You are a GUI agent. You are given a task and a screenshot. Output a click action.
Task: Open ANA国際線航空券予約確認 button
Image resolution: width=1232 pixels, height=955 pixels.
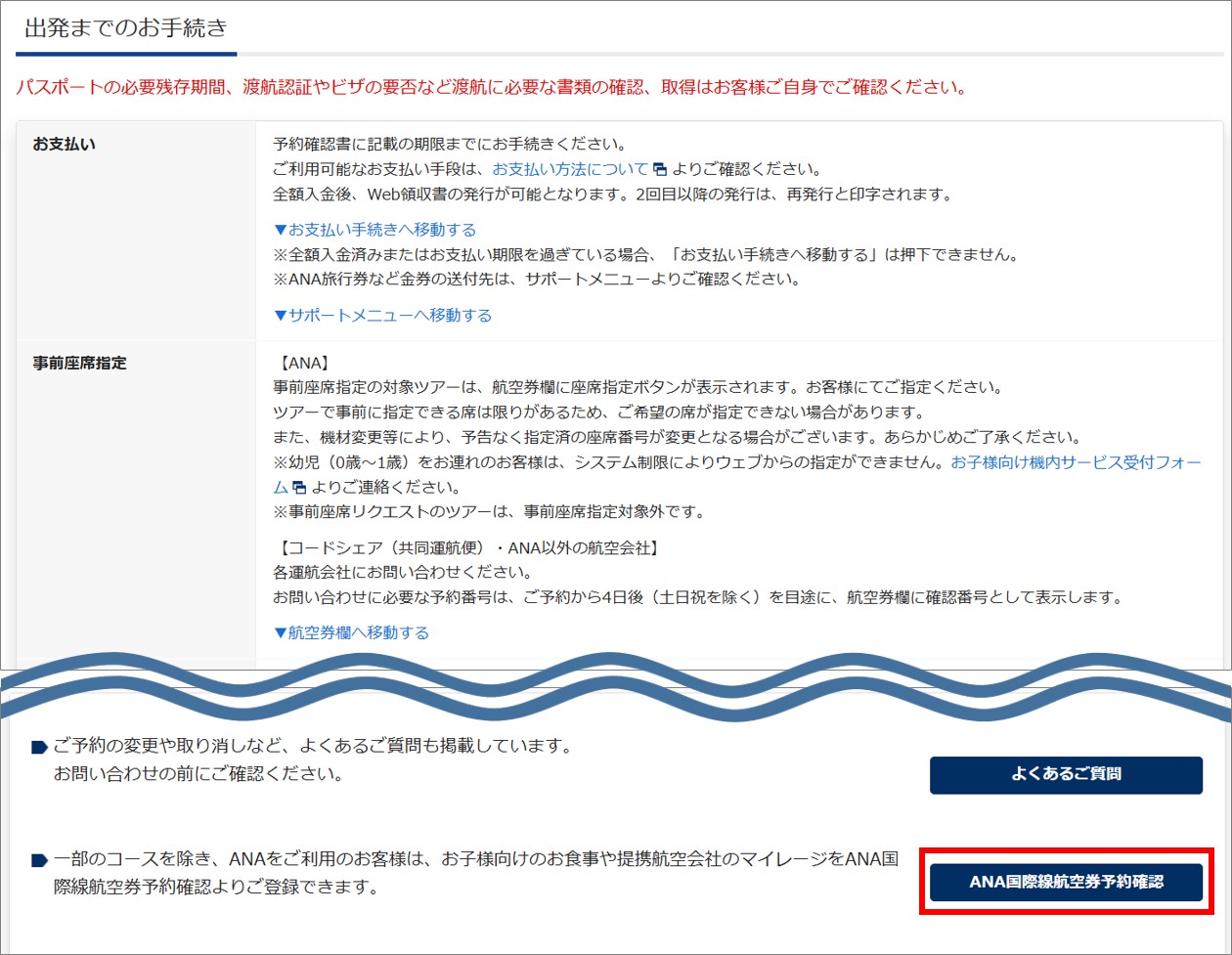(1066, 882)
